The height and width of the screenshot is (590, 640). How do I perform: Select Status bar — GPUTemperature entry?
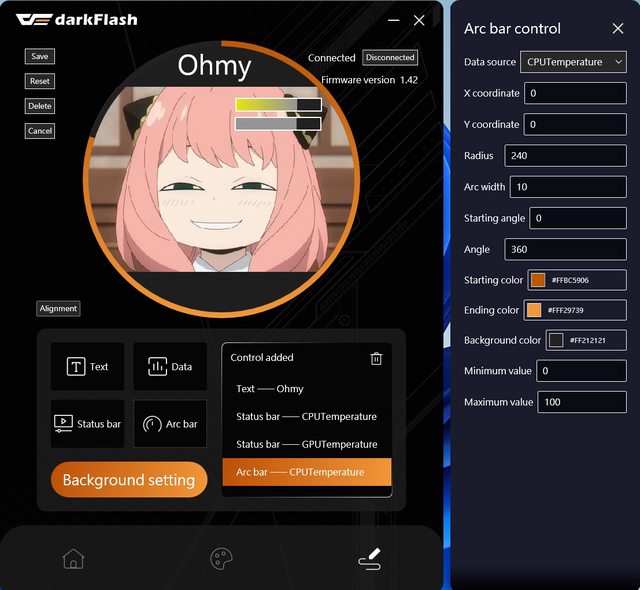(x=306, y=444)
